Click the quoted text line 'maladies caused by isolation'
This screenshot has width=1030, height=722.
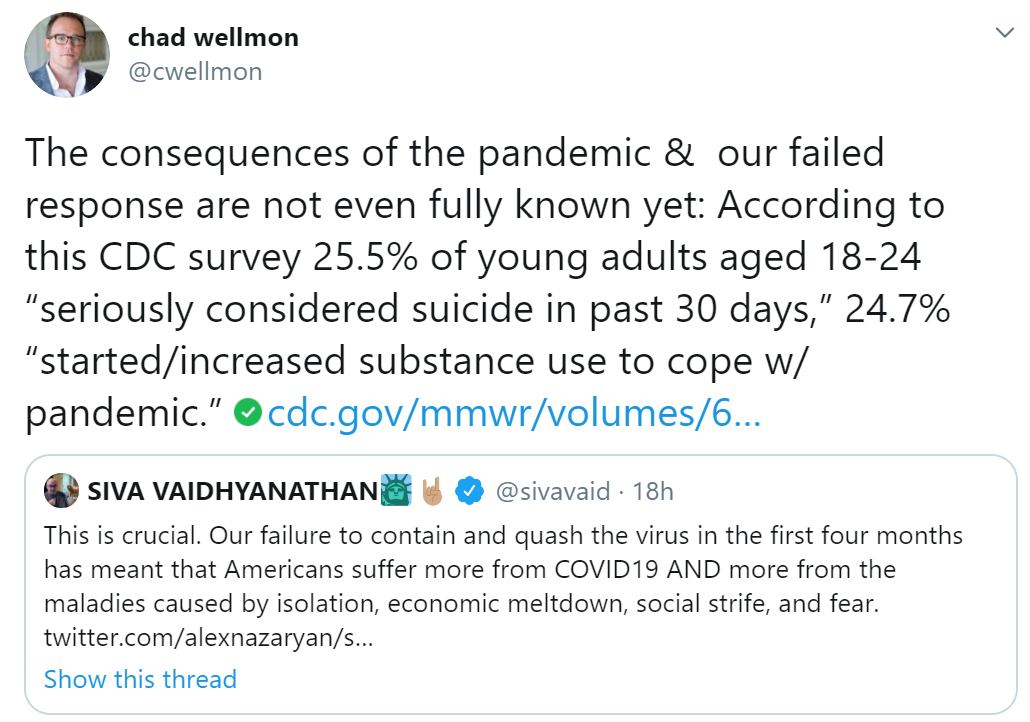(x=461, y=604)
